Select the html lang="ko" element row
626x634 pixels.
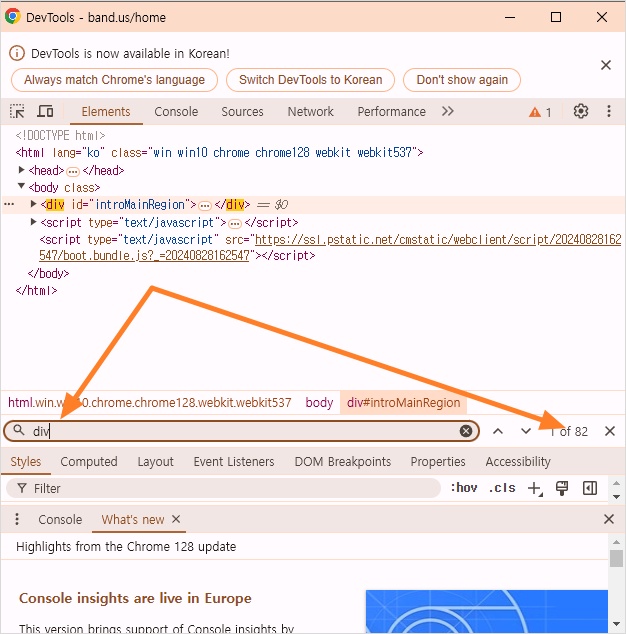point(219,152)
